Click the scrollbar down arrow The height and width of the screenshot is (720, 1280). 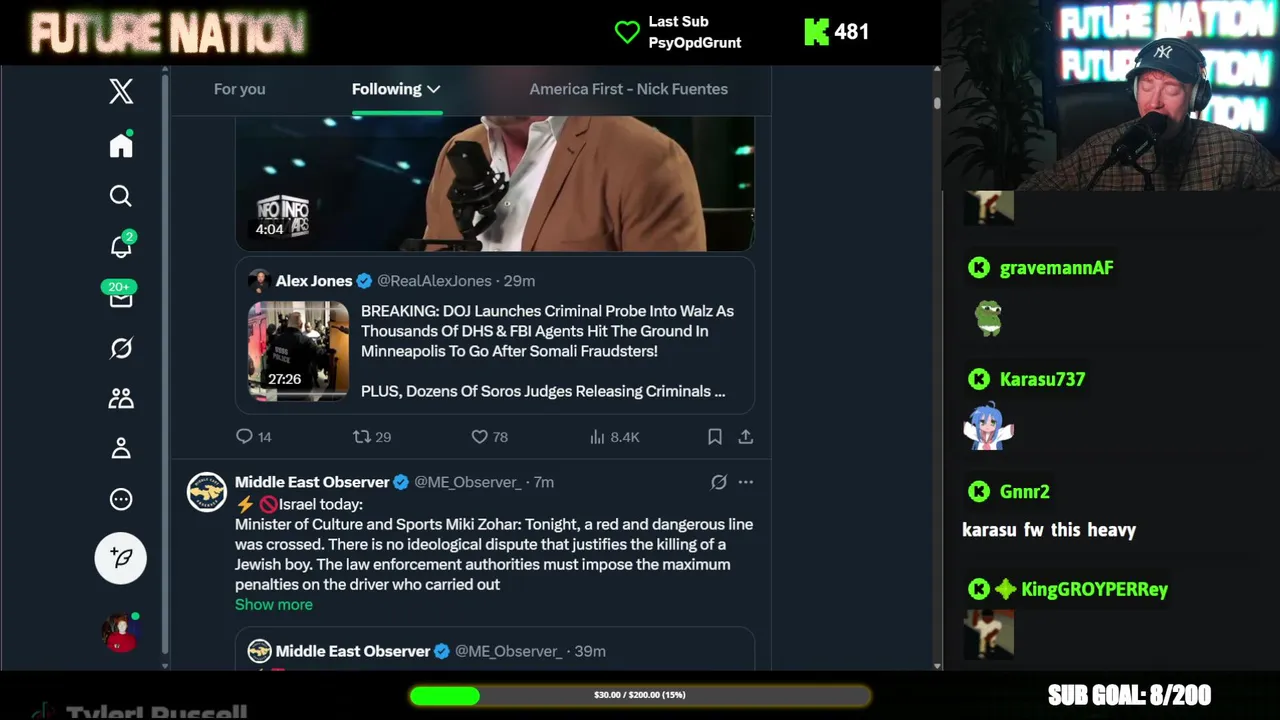[x=936, y=665]
